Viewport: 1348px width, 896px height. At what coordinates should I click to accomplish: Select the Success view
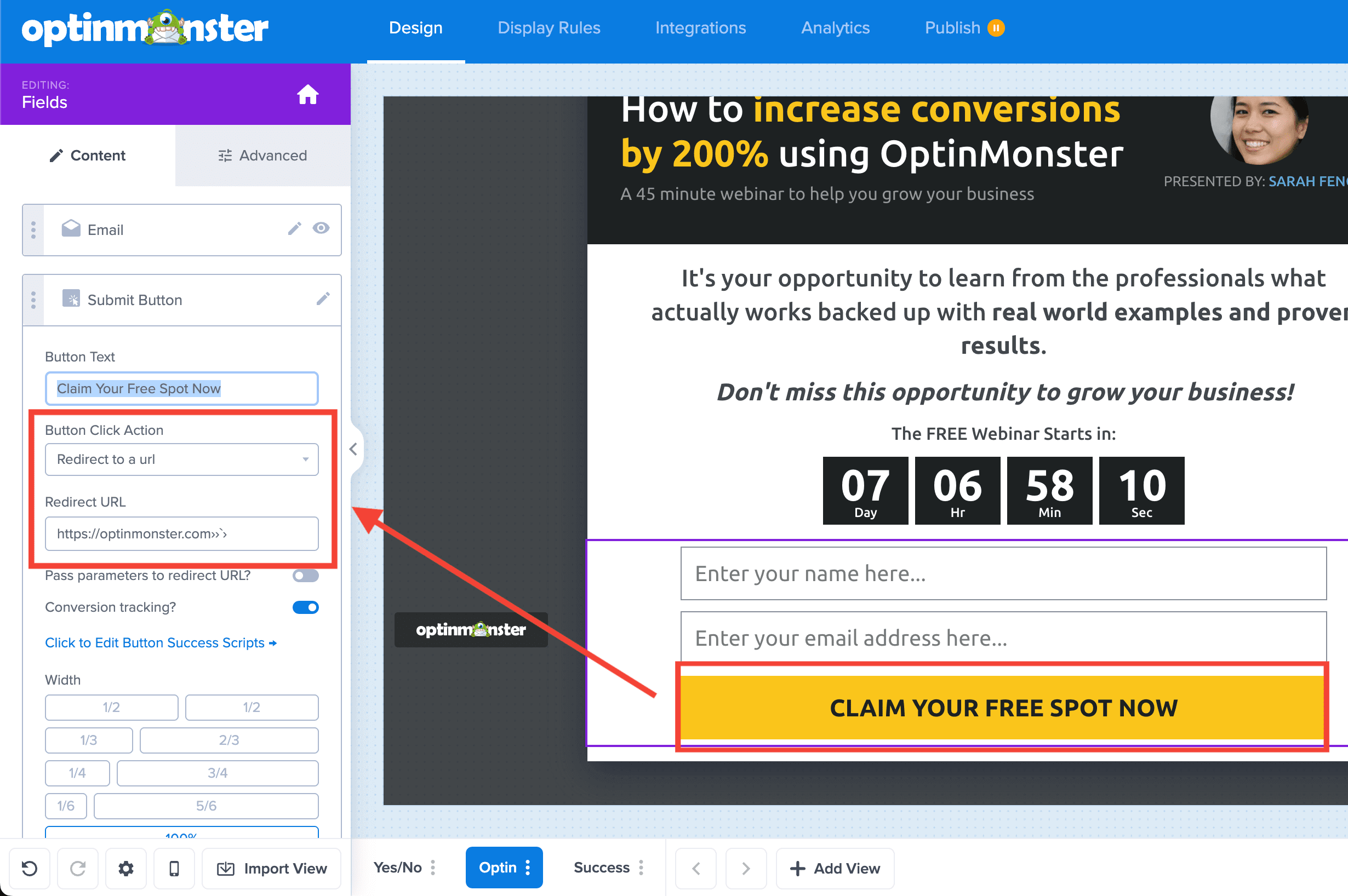(x=602, y=868)
